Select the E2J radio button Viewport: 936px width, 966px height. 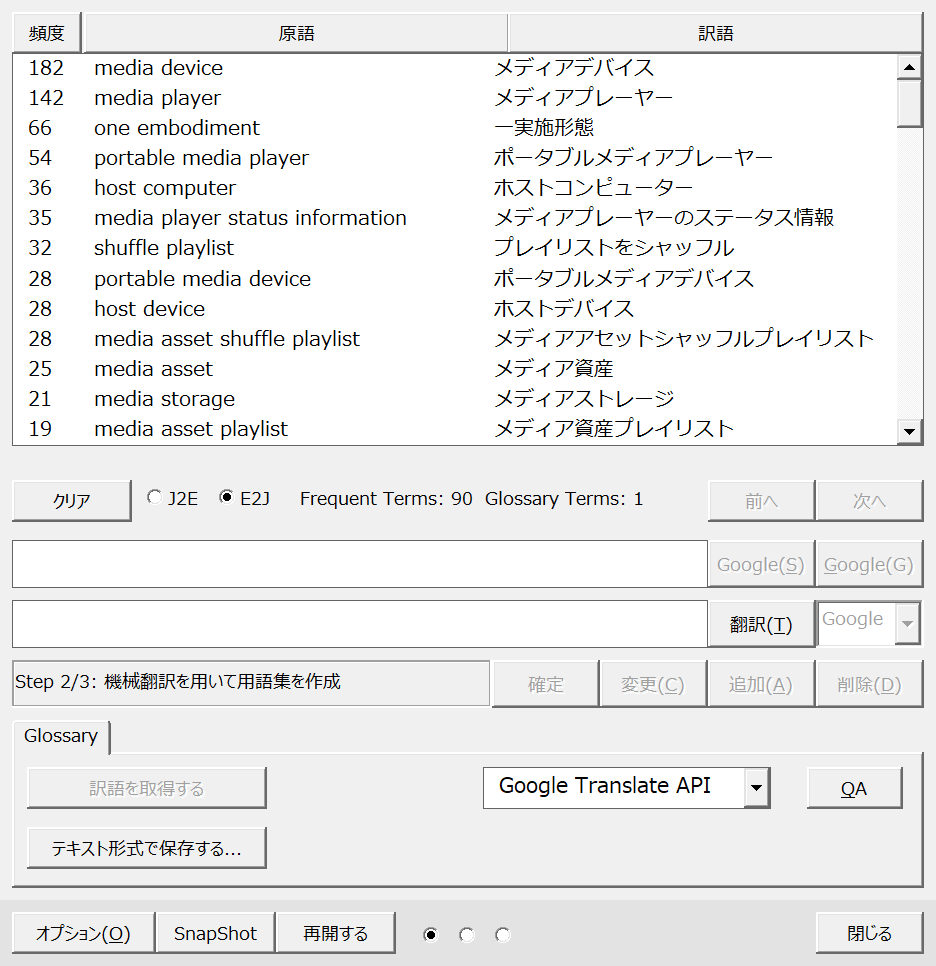pyautogui.click(x=226, y=497)
